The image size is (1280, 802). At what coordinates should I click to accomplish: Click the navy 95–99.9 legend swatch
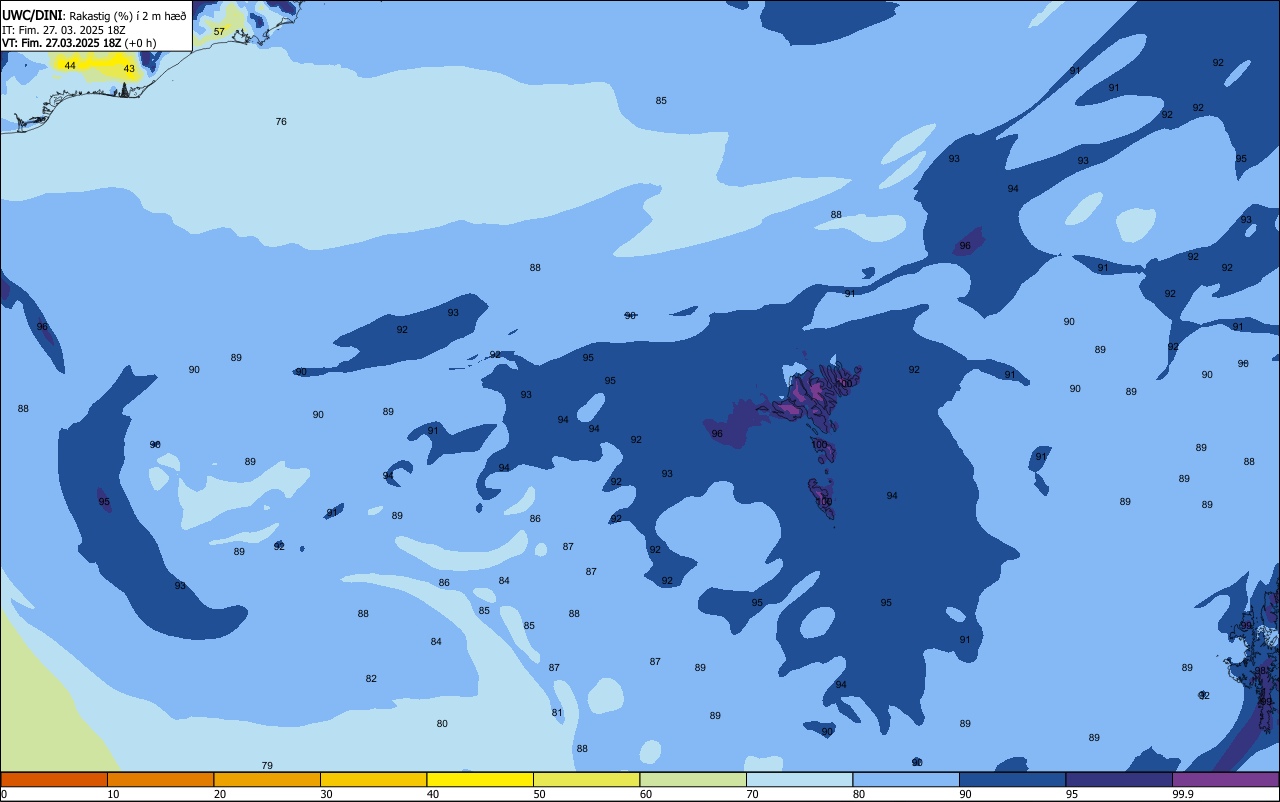click(1119, 779)
